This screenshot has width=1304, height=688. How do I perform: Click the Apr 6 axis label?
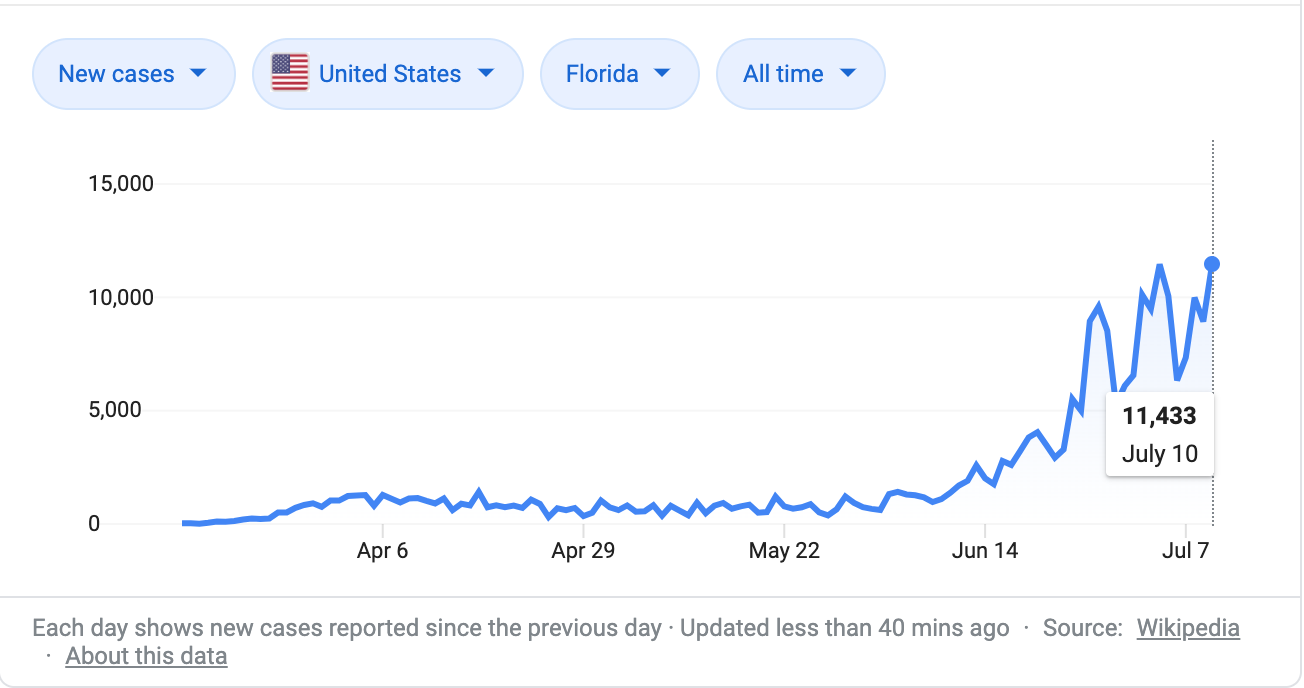click(382, 551)
